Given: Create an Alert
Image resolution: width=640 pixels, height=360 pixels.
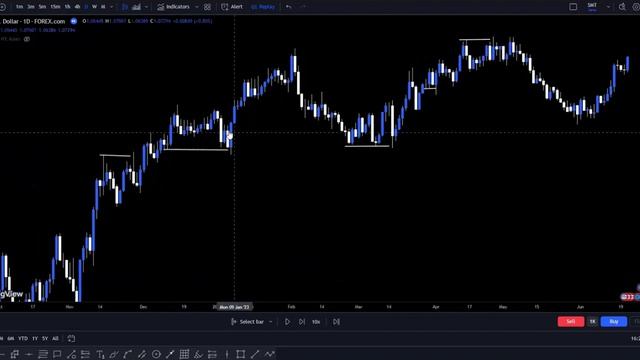Looking at the screenshot, I should pyautogui.click(x=232, y=7).
